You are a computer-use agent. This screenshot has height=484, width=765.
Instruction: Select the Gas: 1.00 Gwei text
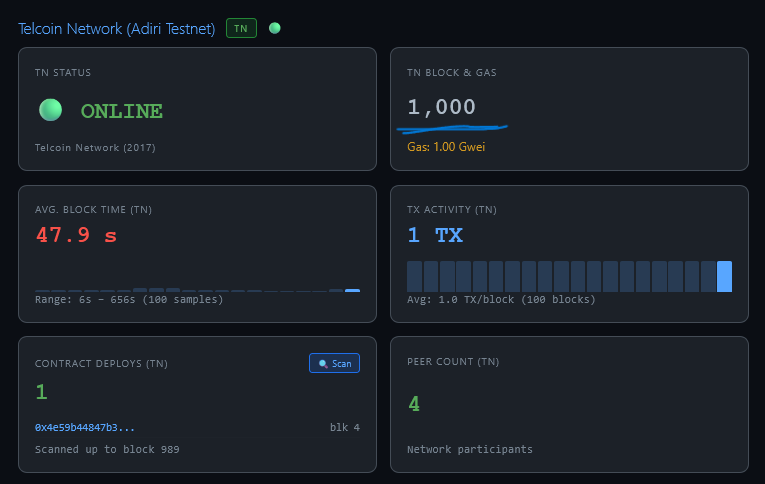pyautogui.click(x=446, y=147)
